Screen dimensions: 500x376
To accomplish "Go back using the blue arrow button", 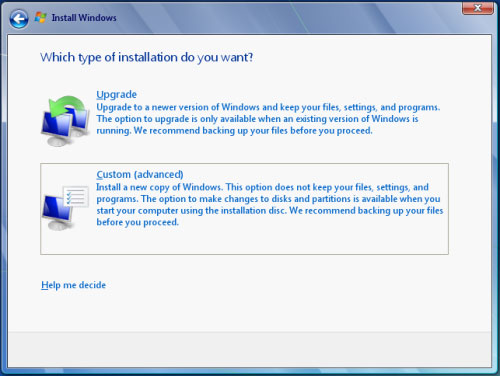I will (19, 19).
